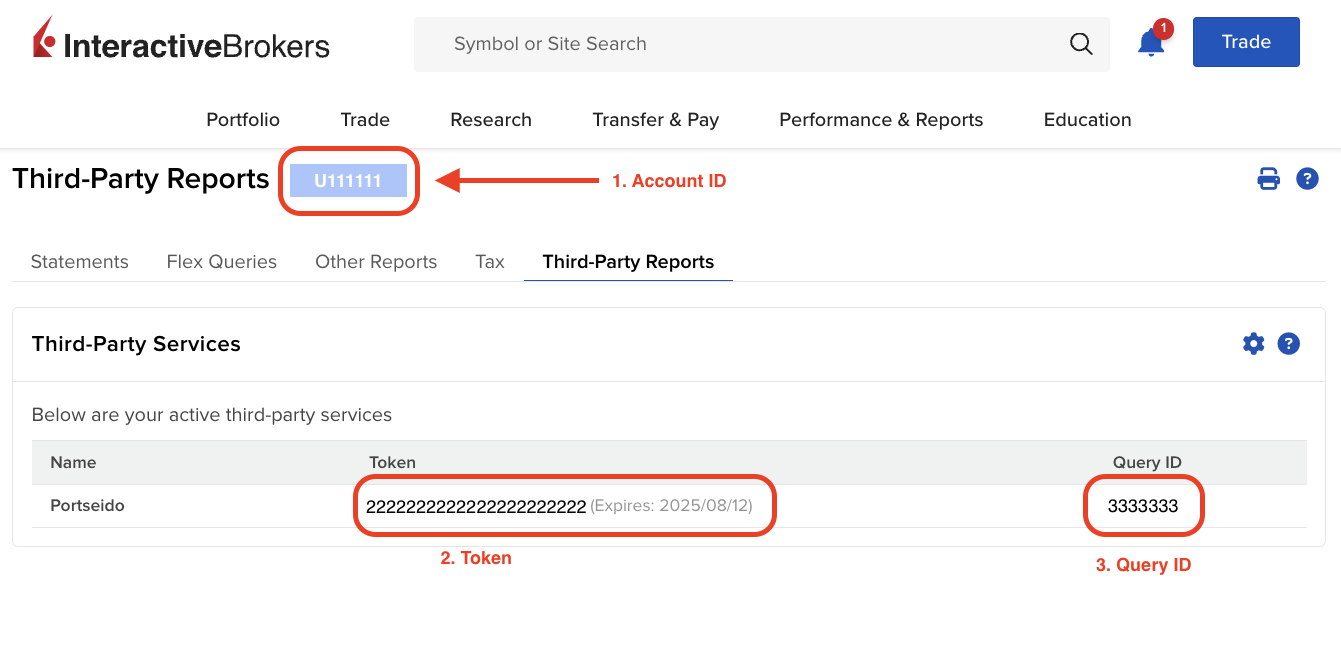The image size is (1341, 669).
Task: Click the Portseido service name
Action: click(88, 506)
